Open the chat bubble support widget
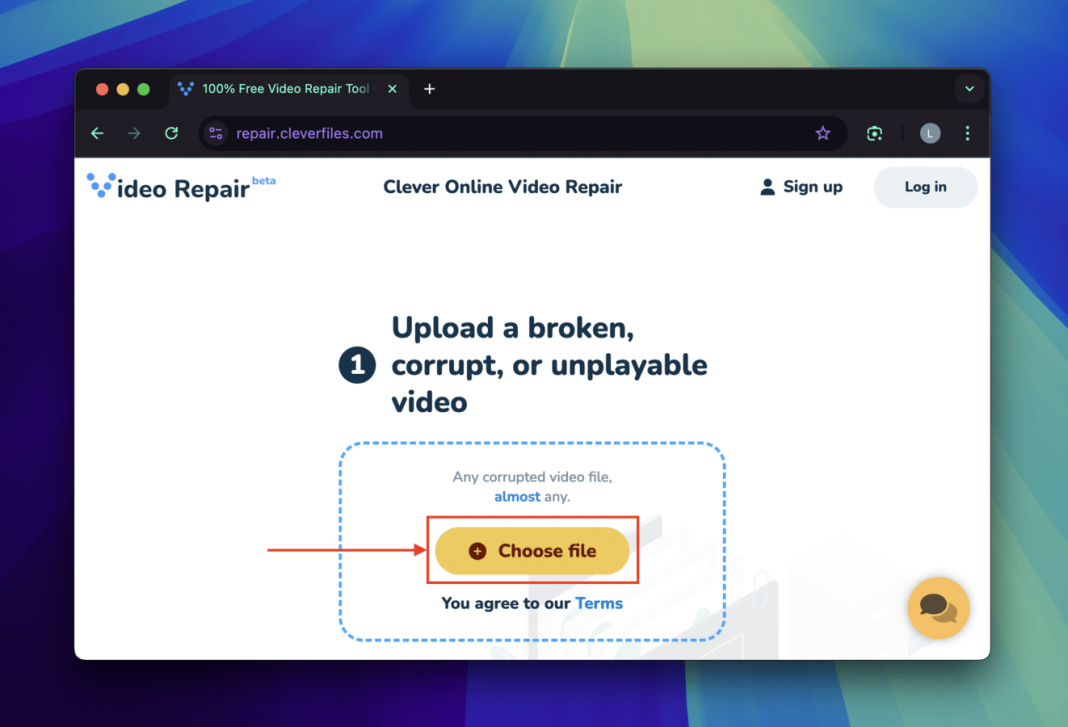This screenshot has height=727, width=1068. click(x=938, y=608)
